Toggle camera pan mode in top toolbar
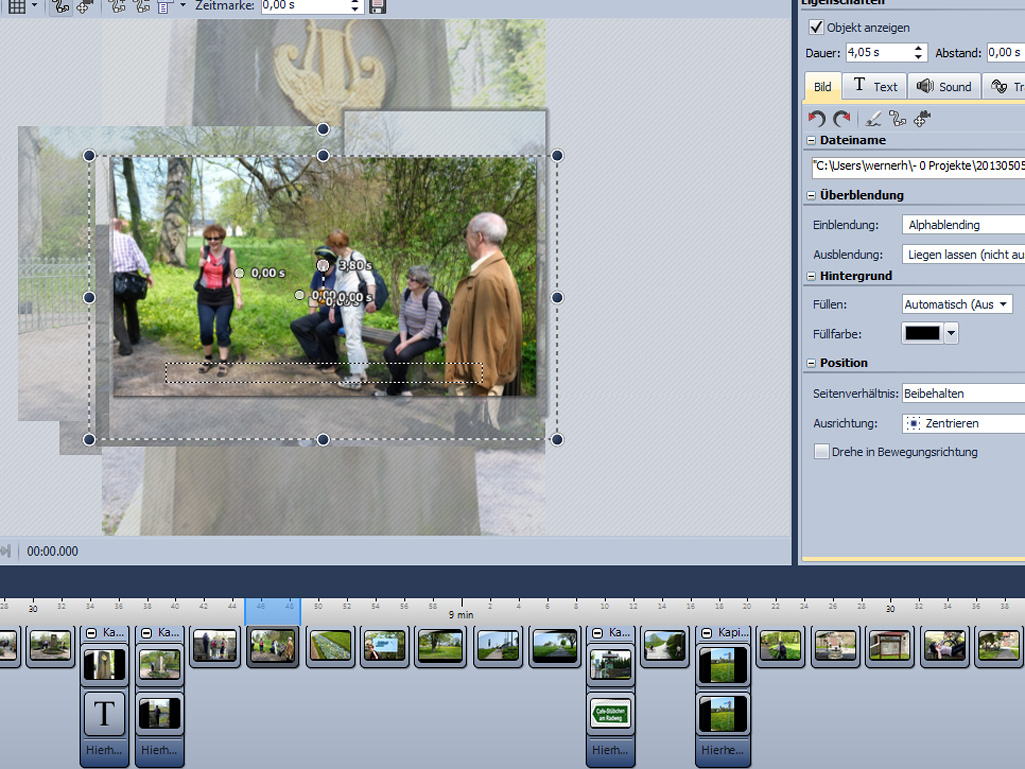The width and height of the screenshot is (1025, 769). pos(84,7)
